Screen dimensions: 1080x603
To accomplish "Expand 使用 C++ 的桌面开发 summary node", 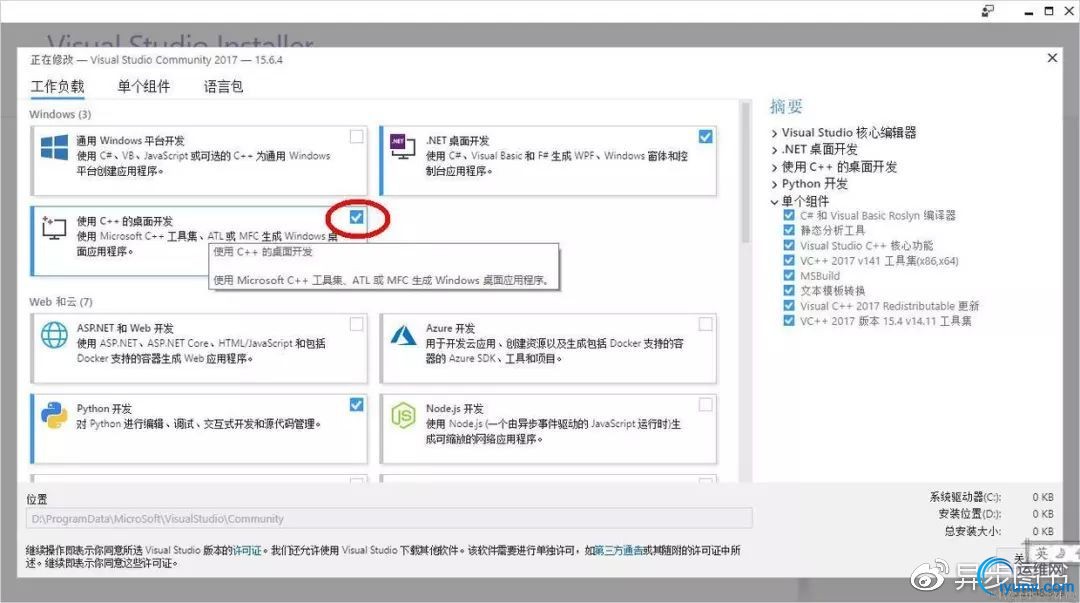I will [x=775, y=167].
